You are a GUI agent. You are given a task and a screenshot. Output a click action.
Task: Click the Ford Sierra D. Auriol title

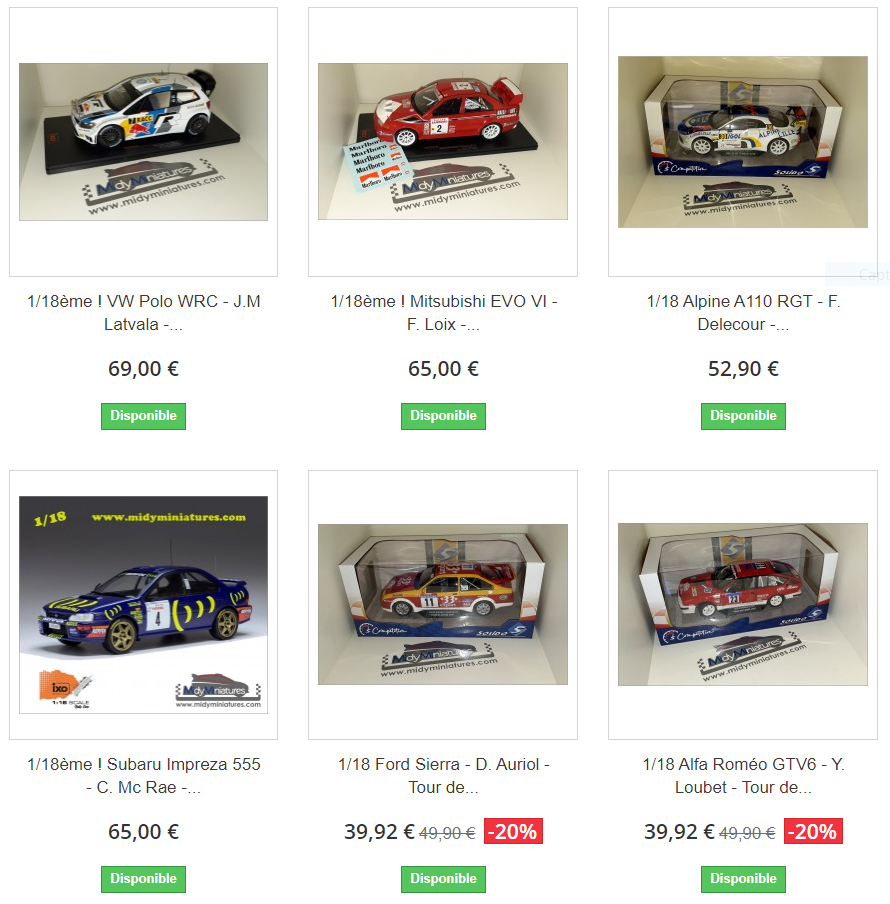point(443,775)
